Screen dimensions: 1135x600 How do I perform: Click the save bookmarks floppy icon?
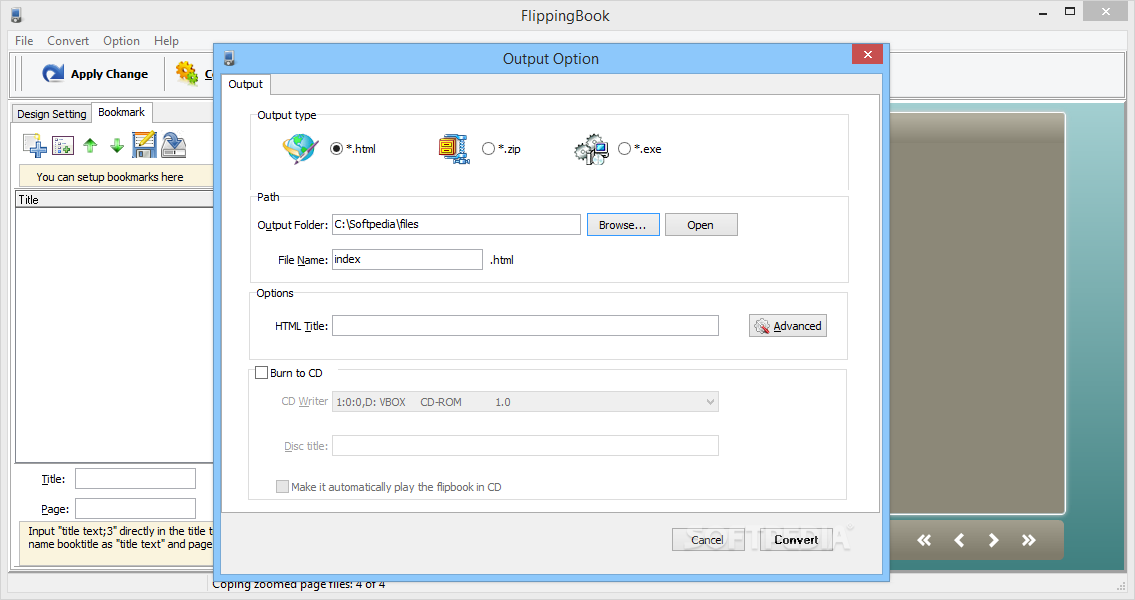pos(144,145)
